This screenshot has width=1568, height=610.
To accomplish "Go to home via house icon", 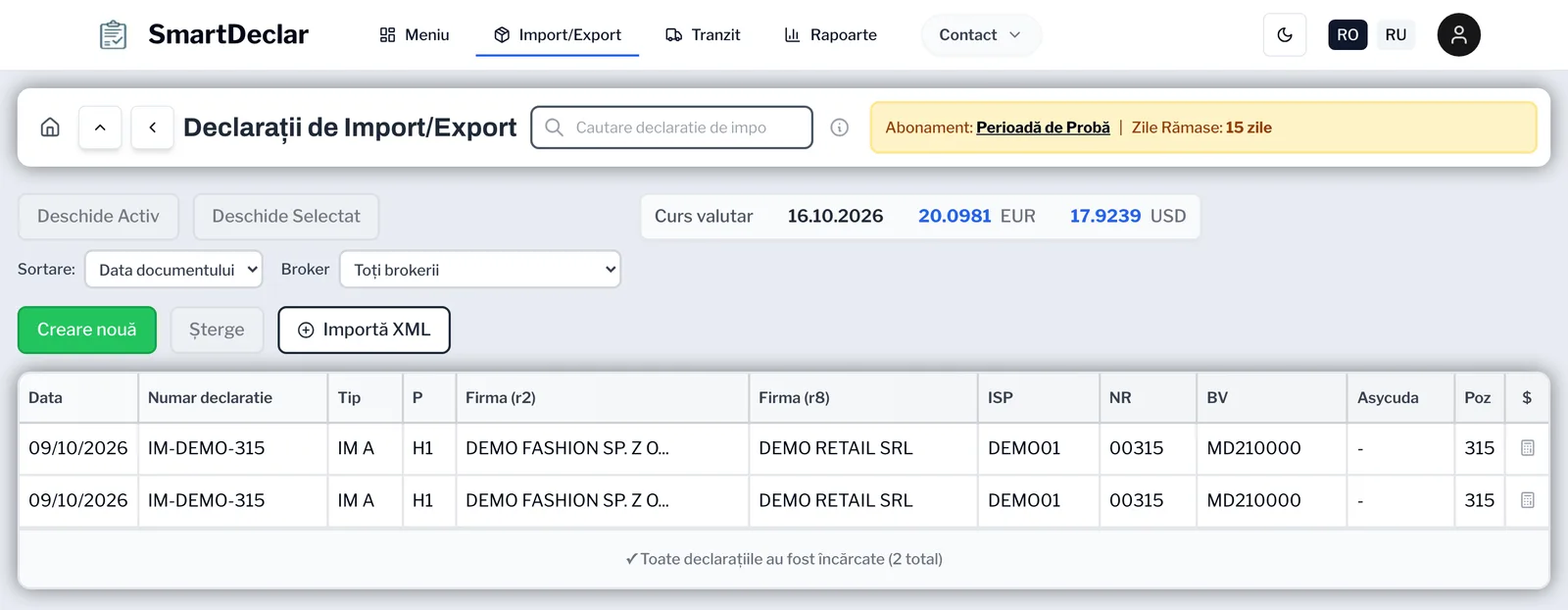I will 50,127.
